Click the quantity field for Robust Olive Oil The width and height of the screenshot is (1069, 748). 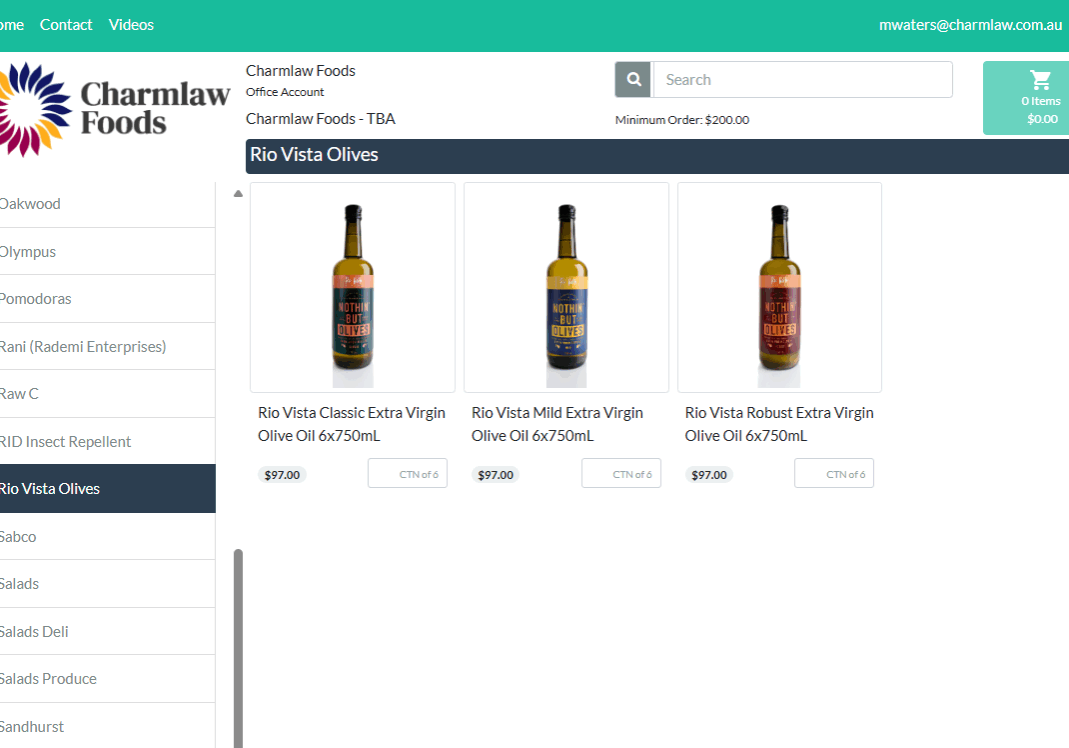click(x=834, y=473)
